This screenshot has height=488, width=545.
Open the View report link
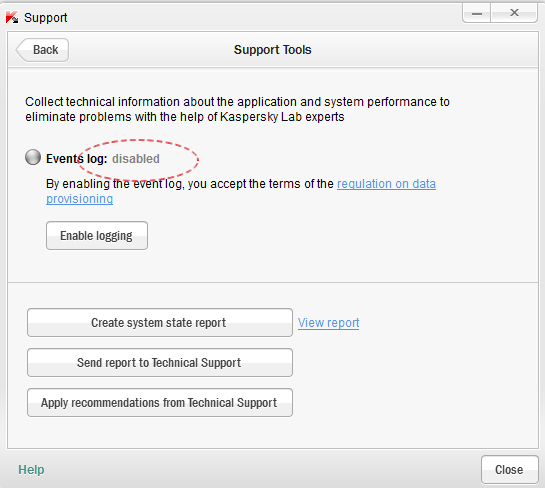pos(328,323)
